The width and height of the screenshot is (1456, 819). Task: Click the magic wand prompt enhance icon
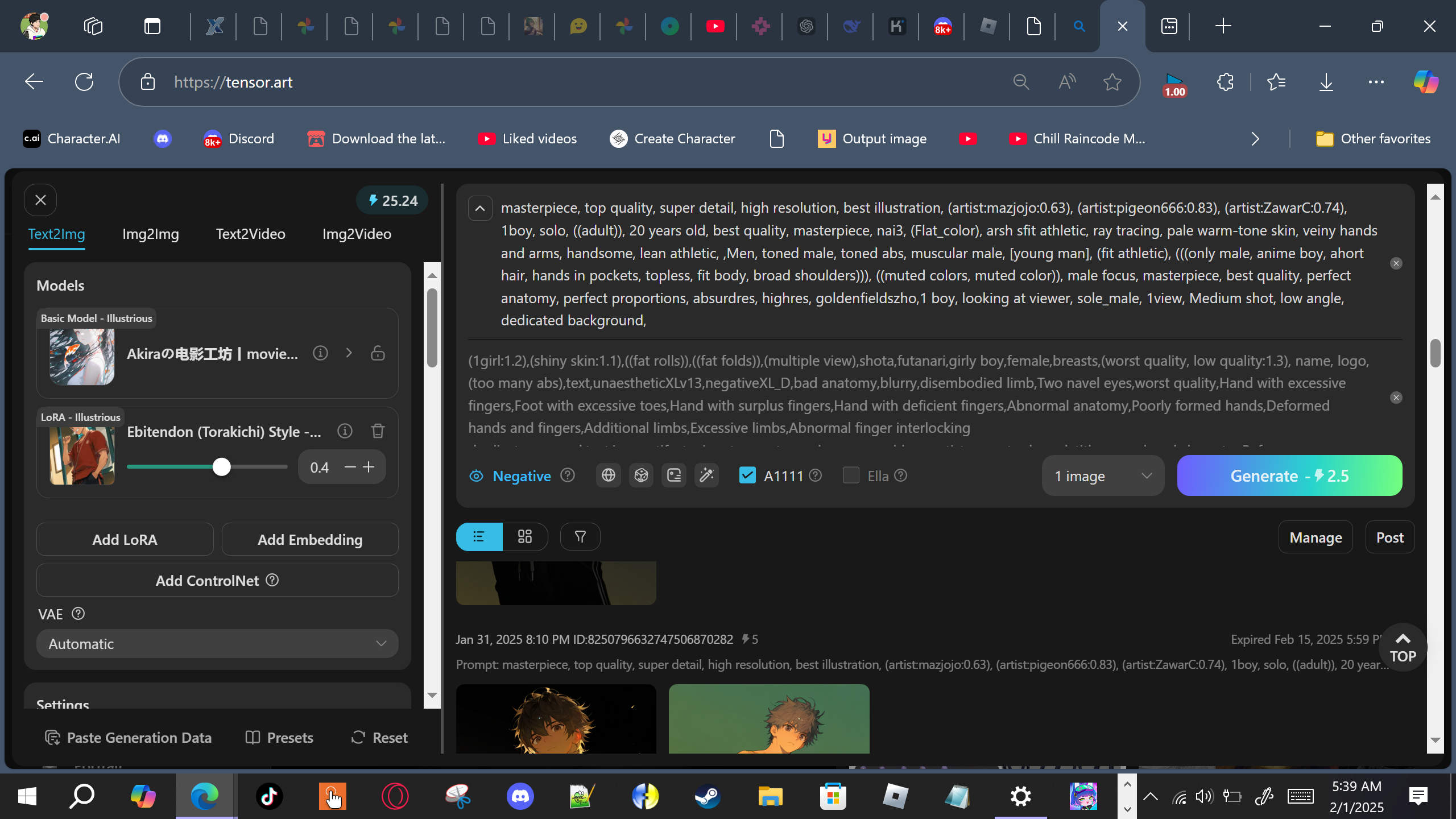pyautogui.click(x=706, y=475)
